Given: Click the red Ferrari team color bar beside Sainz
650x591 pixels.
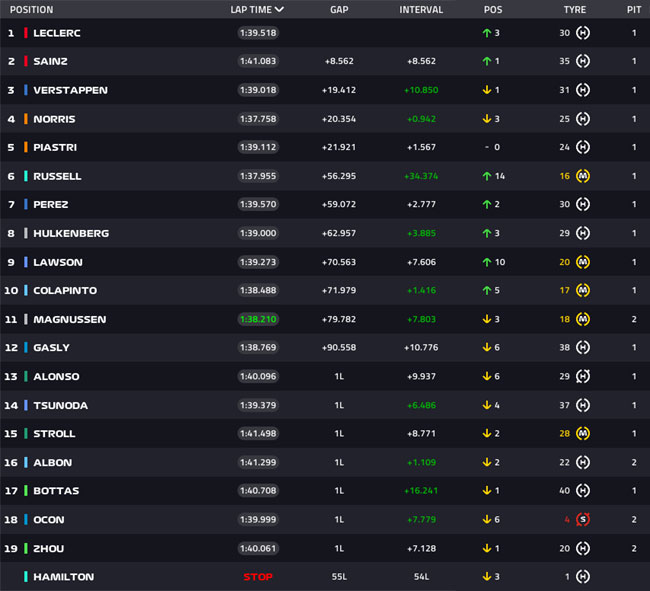Looking at the screenshot, I should click(x=26, y=61).
